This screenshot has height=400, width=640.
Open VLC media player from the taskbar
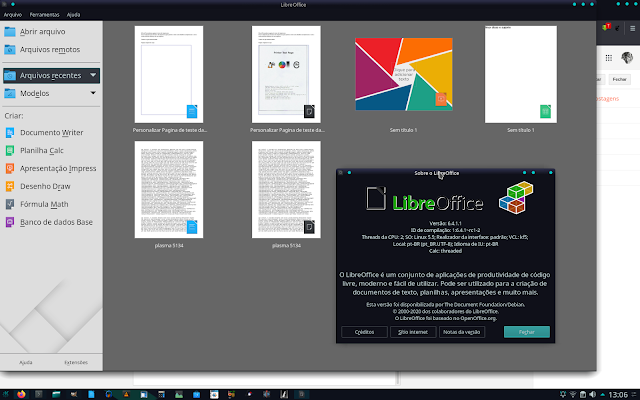pyautogui.click(x=126, y=394)
